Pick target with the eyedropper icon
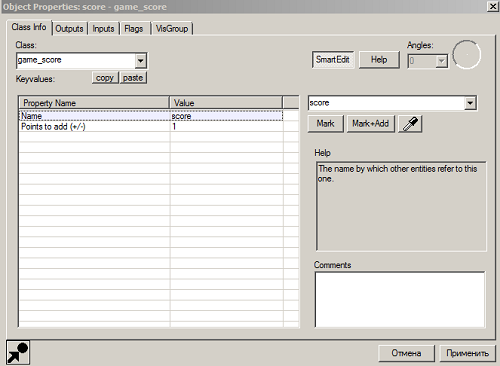The width and height of the screenshot is (500, 366). (x=410, y=124)
